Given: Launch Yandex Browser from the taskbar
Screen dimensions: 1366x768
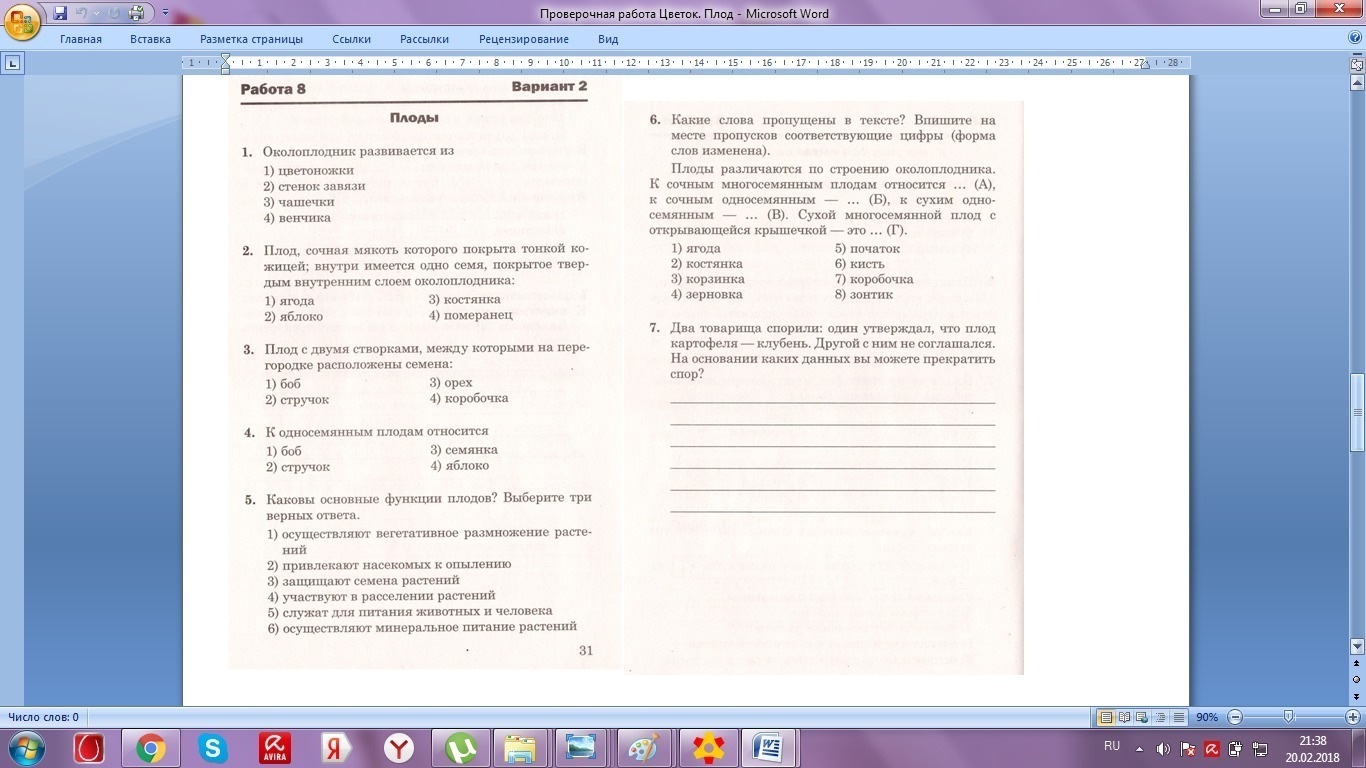Looking at the screenshot, I should click(x=399, y=748).
